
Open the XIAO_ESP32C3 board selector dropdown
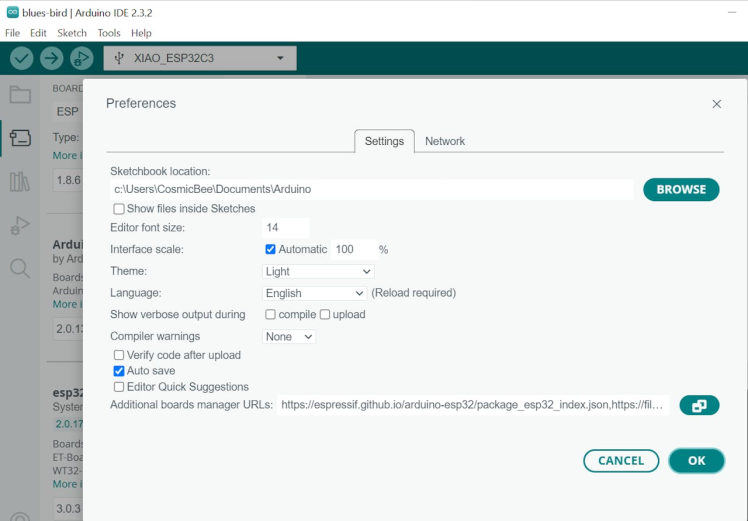click(200, 58)
